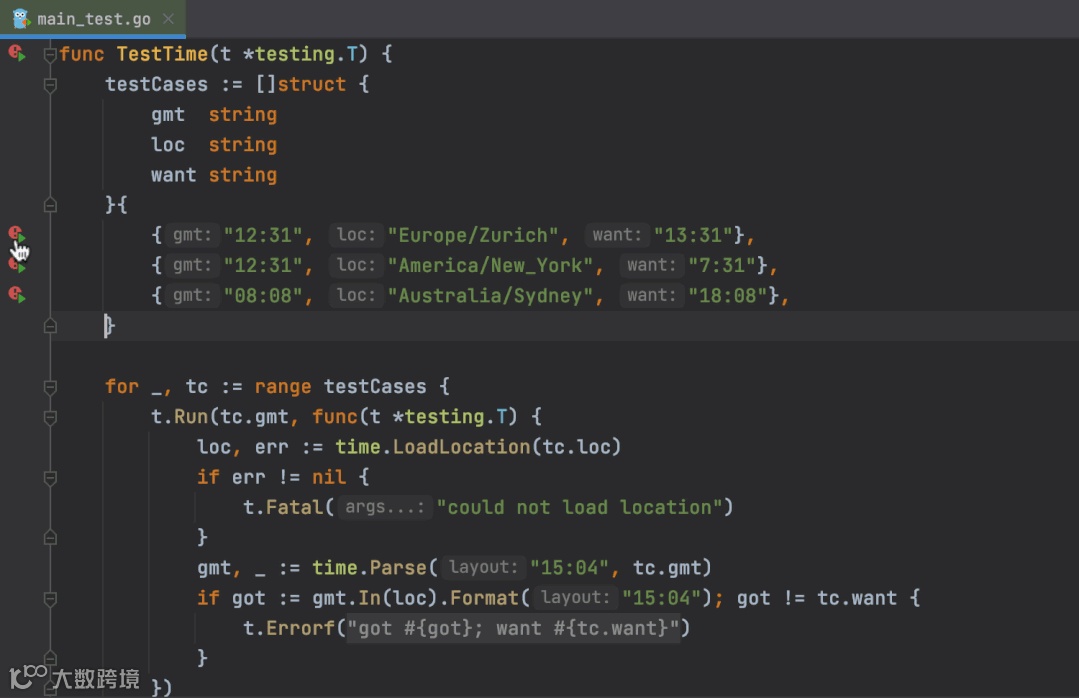Collapse the if got := gmt.In block
Screen dimensions: 1079x698
[50, 599]
